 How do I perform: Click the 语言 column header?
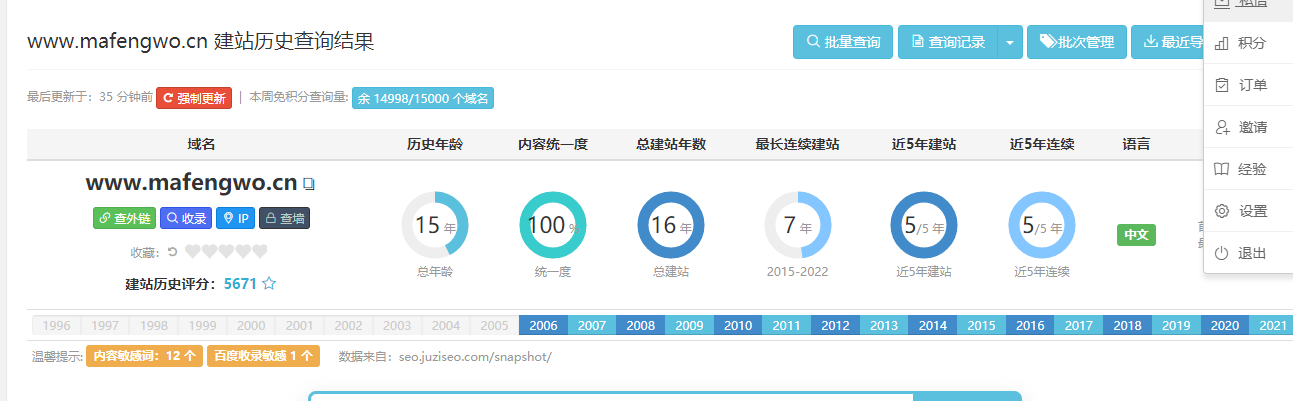click(1136, 144)
